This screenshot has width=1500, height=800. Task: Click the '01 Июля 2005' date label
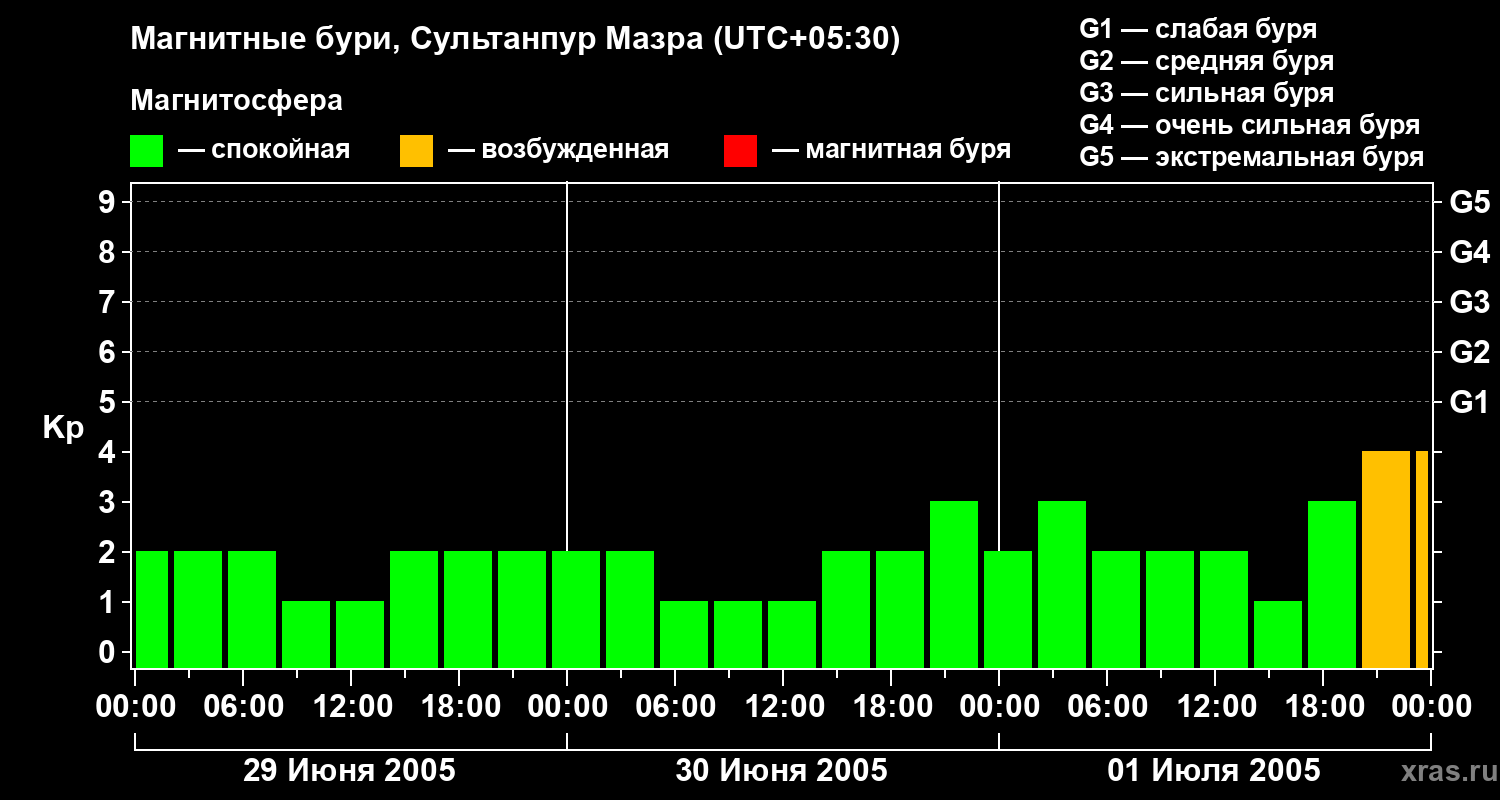pos(1214,770)
